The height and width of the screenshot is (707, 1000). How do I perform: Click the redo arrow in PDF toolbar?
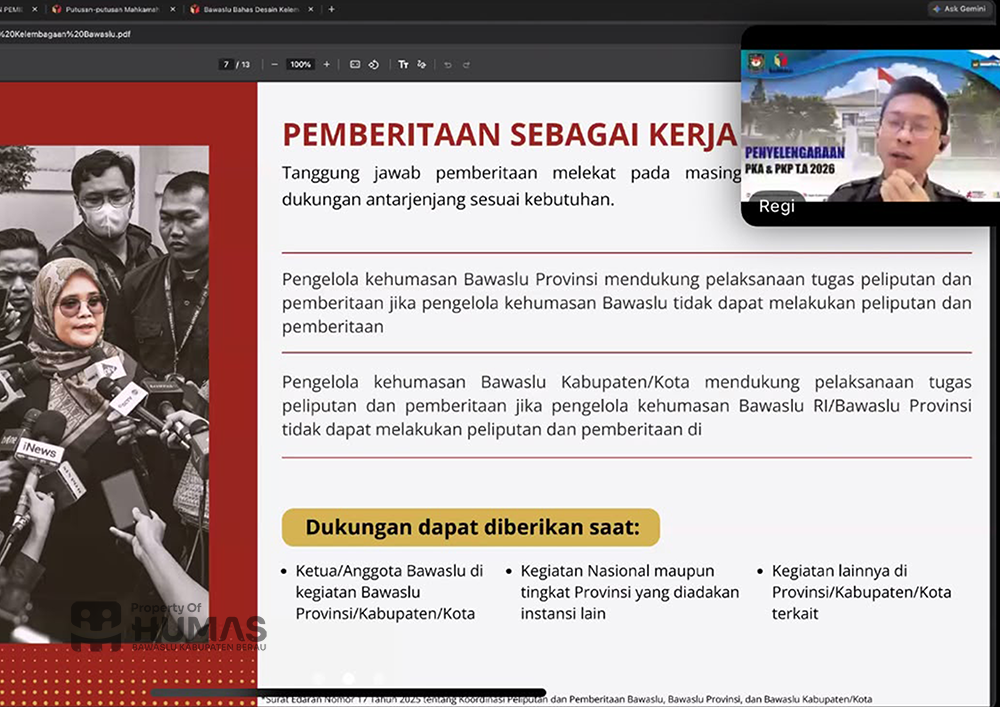pos(466,64)
